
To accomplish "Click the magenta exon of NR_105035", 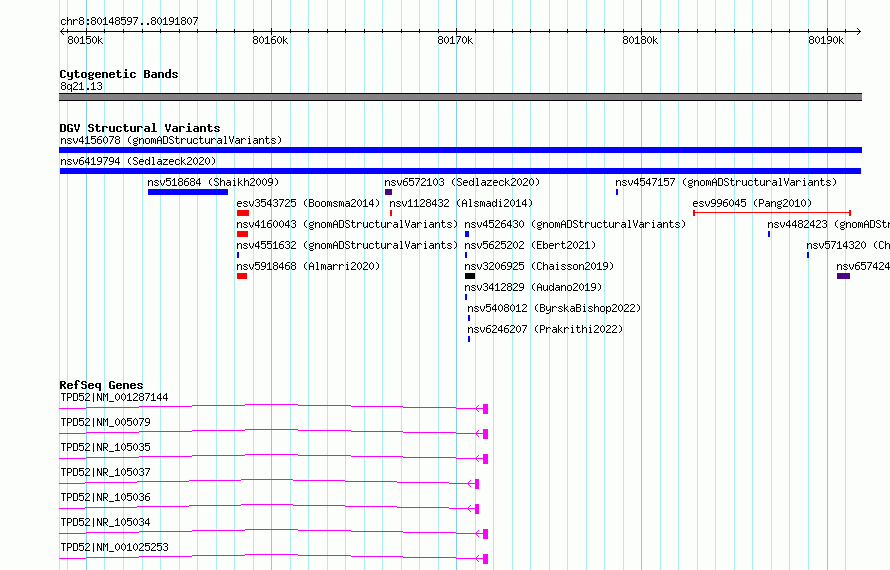I will click(x=485, y=459).
